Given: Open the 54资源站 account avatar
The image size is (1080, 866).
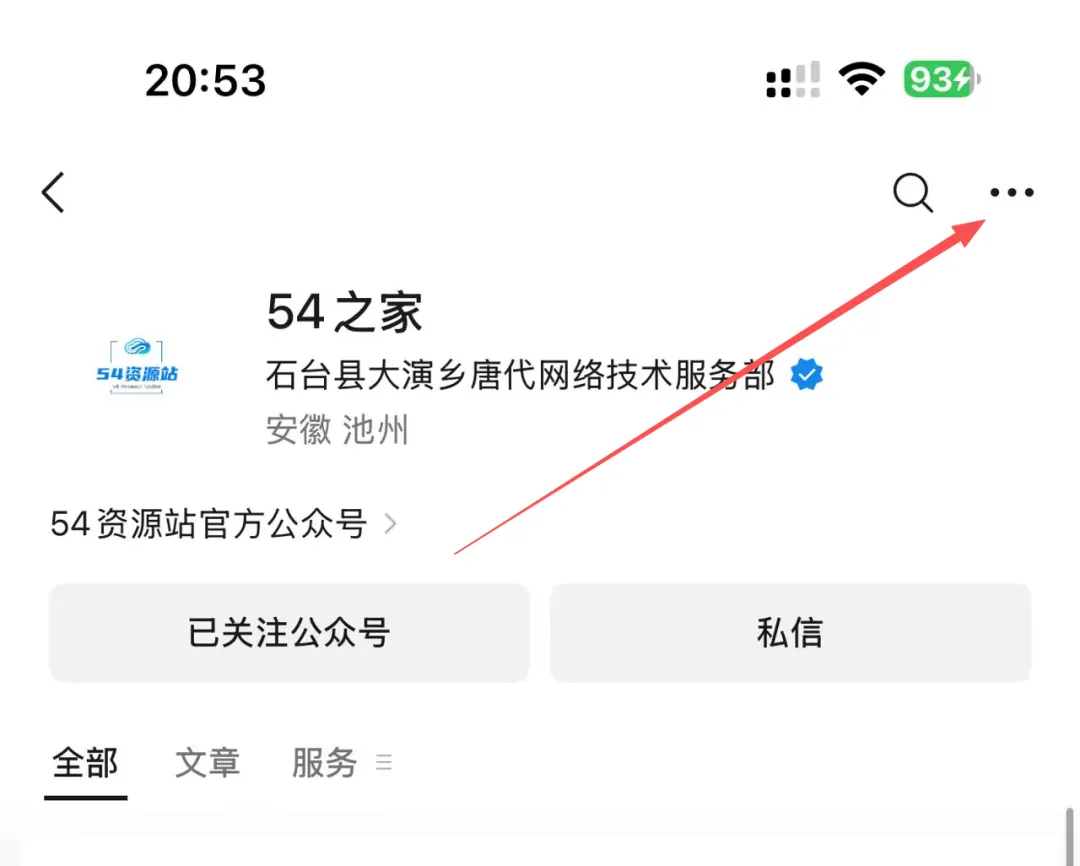Looking at the screenshot, I should point(136,367).
